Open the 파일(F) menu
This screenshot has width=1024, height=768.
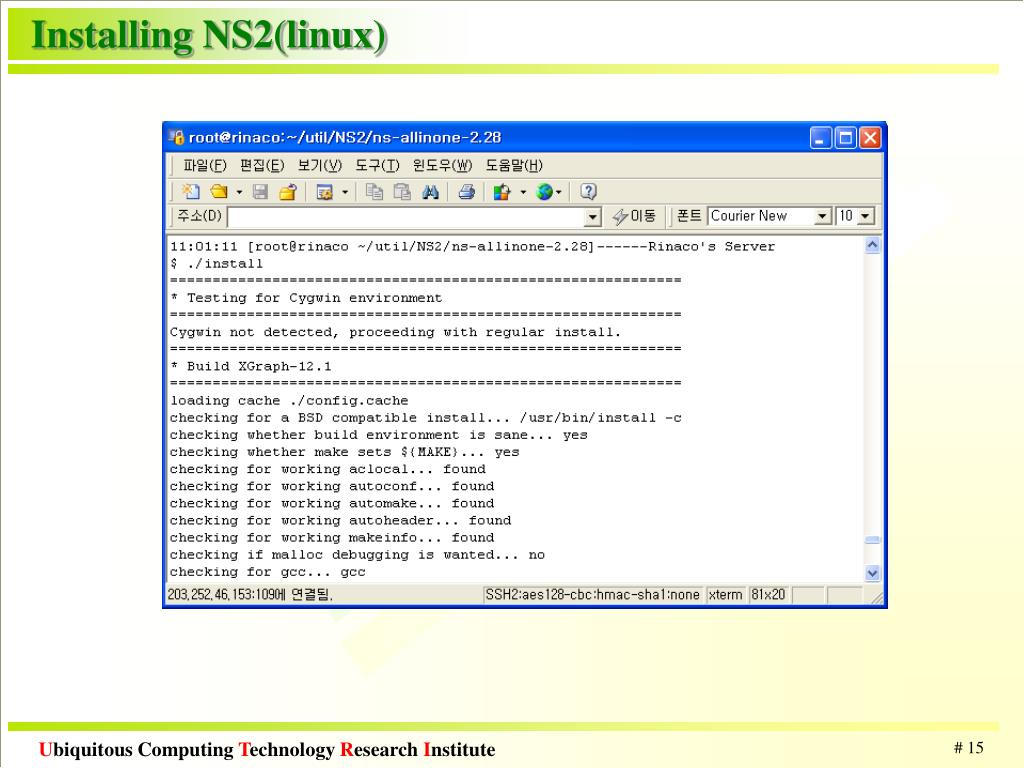(204, 165)
